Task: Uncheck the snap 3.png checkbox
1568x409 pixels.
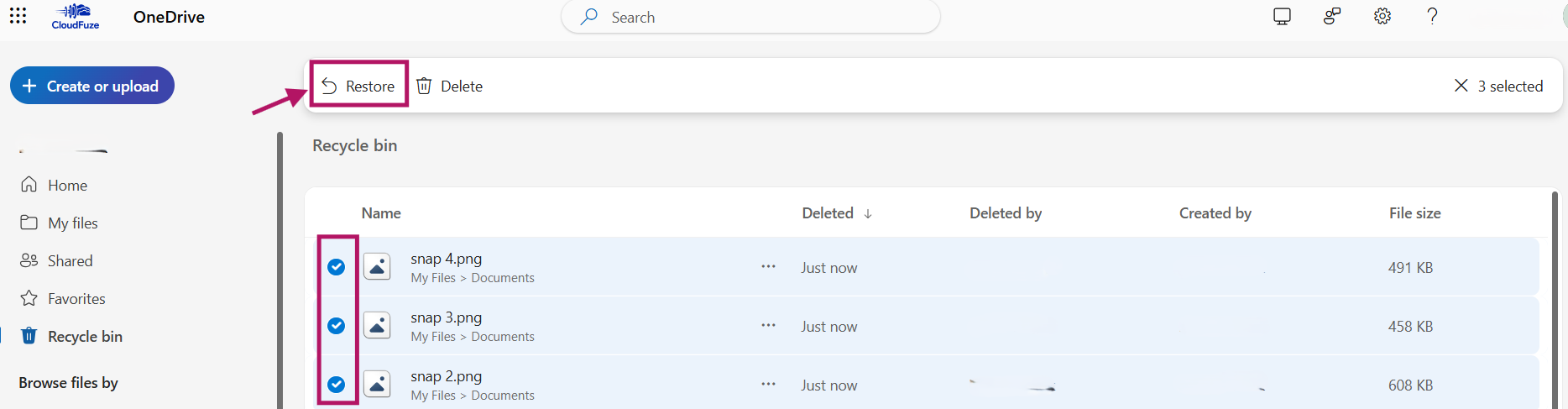Action: [336, 326]
